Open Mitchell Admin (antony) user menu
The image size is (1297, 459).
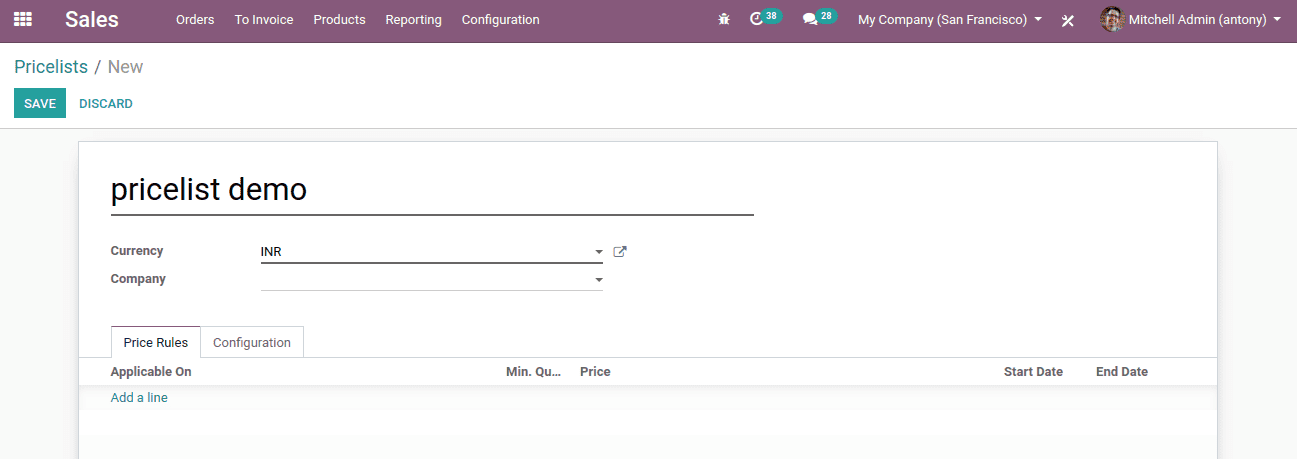1190,19
